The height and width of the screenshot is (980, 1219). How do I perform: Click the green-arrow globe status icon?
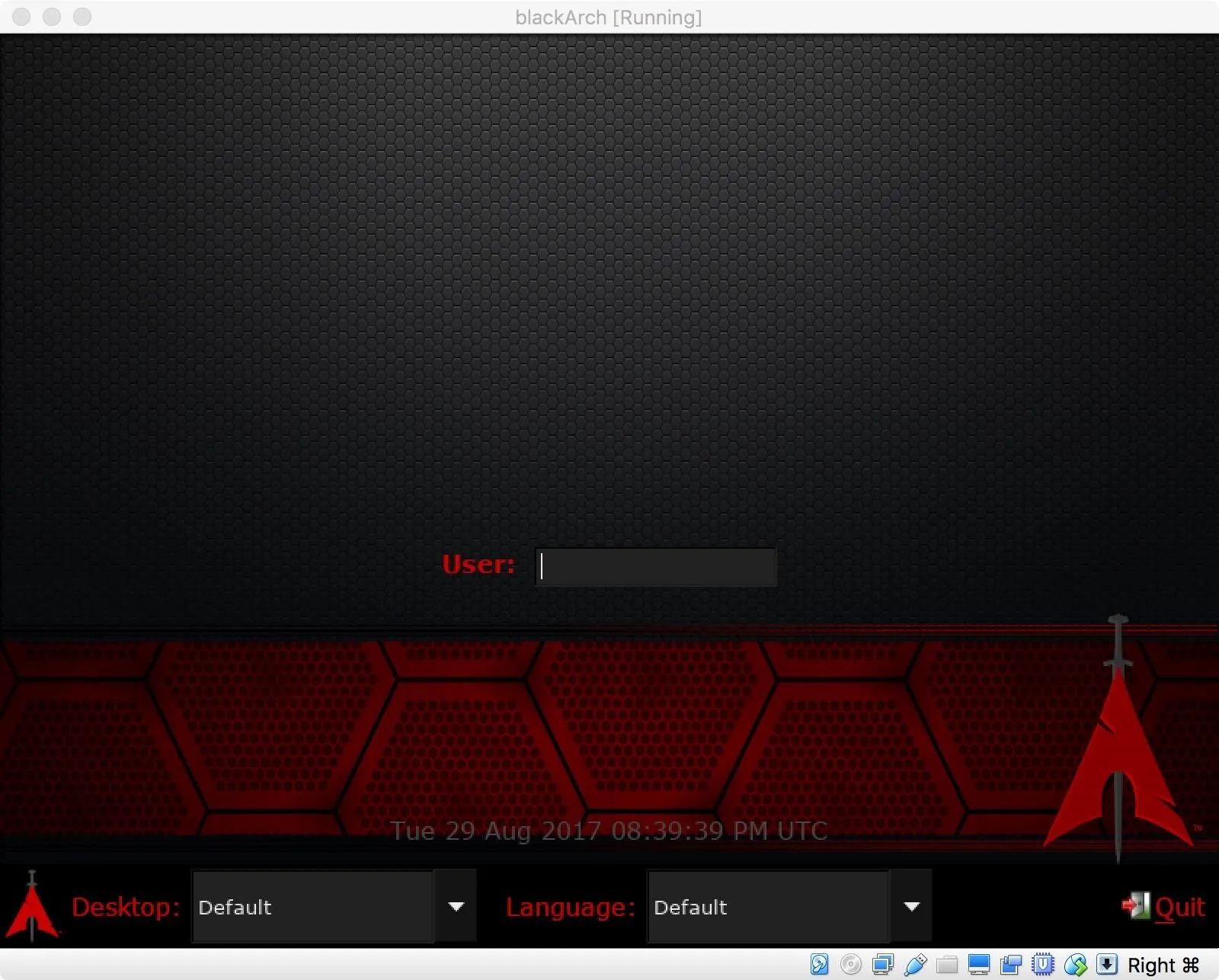pyautogui.click(x=1075, y=964)
